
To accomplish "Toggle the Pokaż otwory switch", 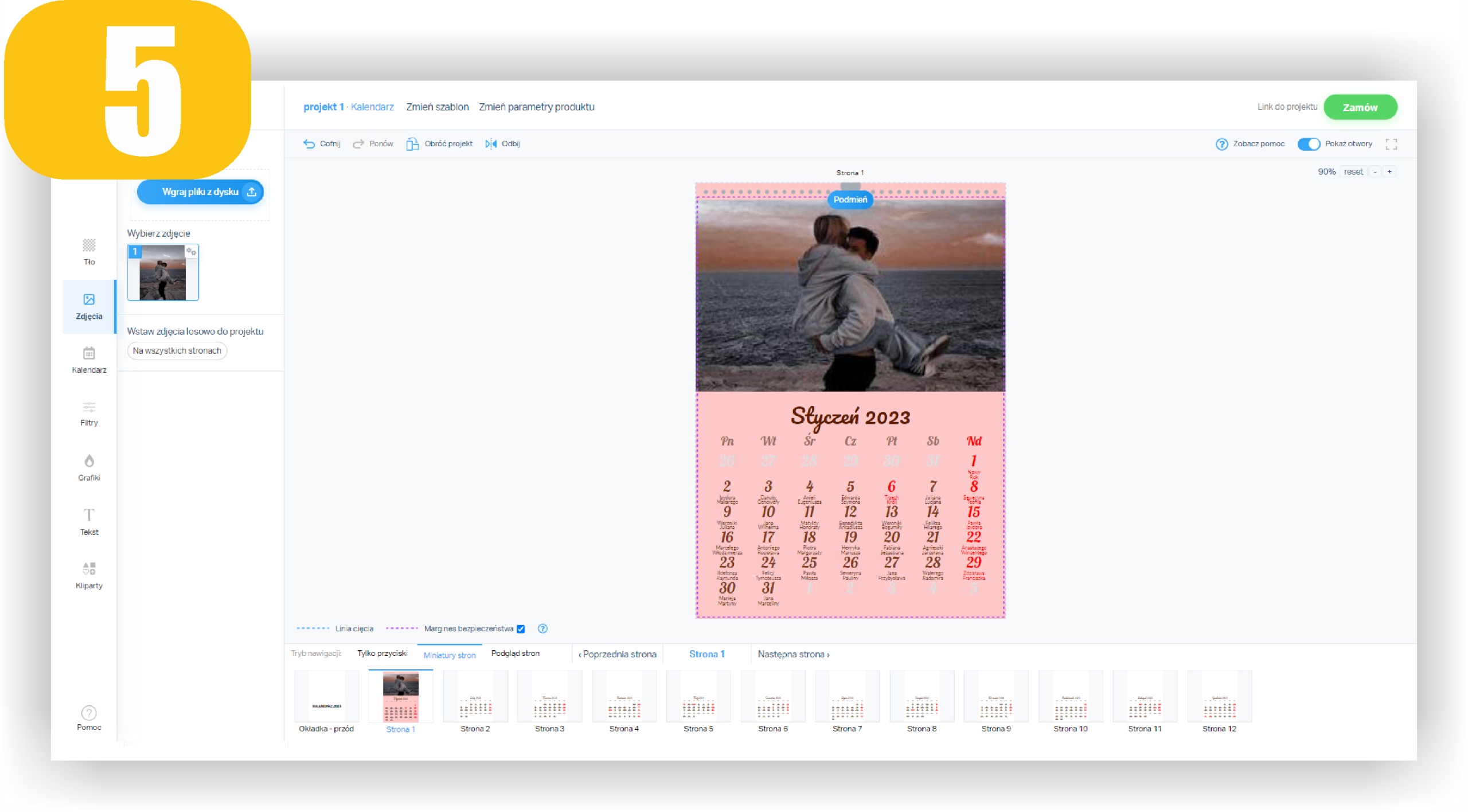I will coord(1309,144).
